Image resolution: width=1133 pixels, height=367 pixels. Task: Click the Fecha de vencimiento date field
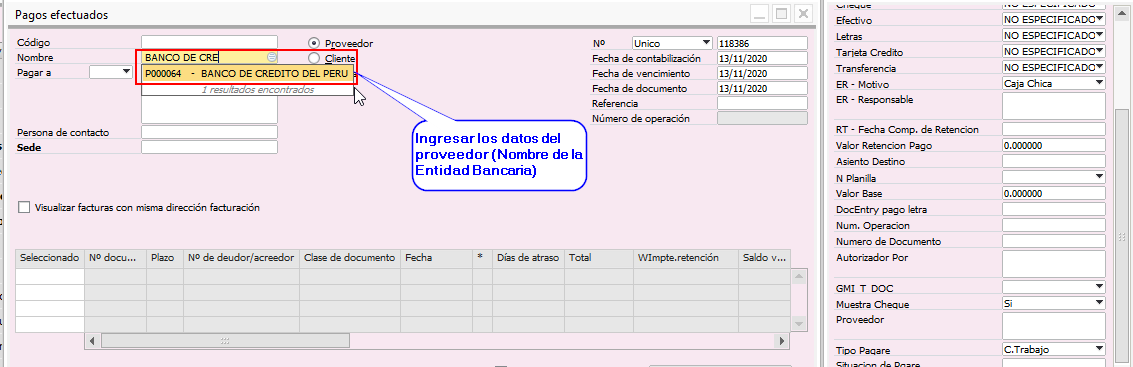(762, 74)
